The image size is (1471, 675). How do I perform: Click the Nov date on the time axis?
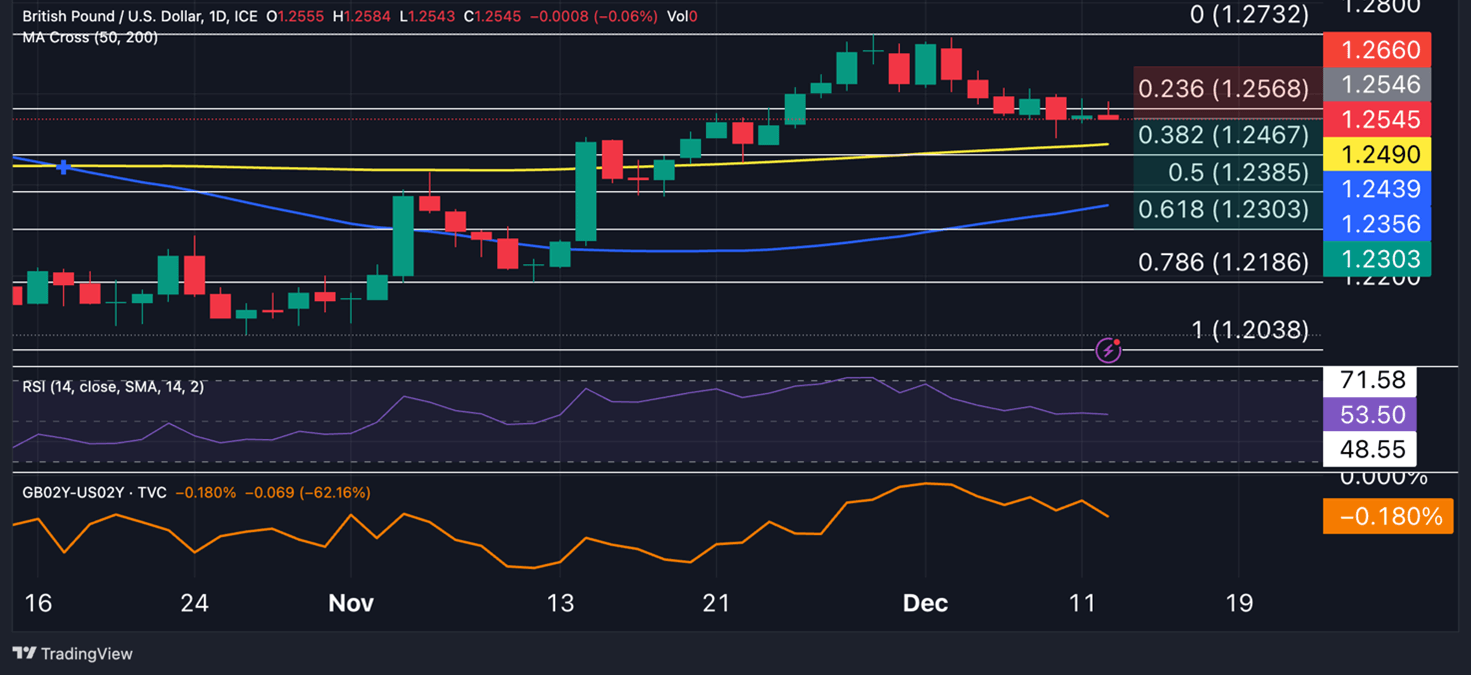point(351,604)
